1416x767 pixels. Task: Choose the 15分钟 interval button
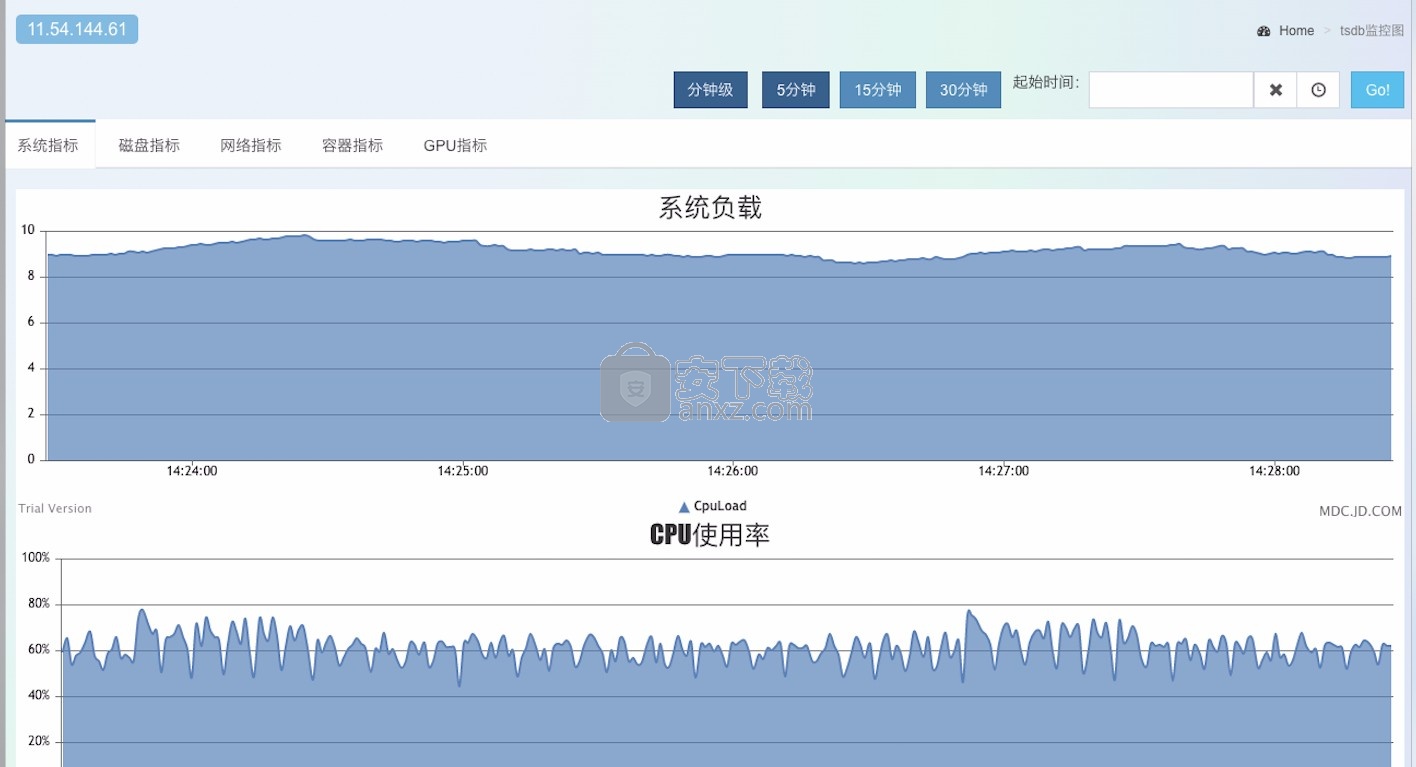[x=878, y=90]
